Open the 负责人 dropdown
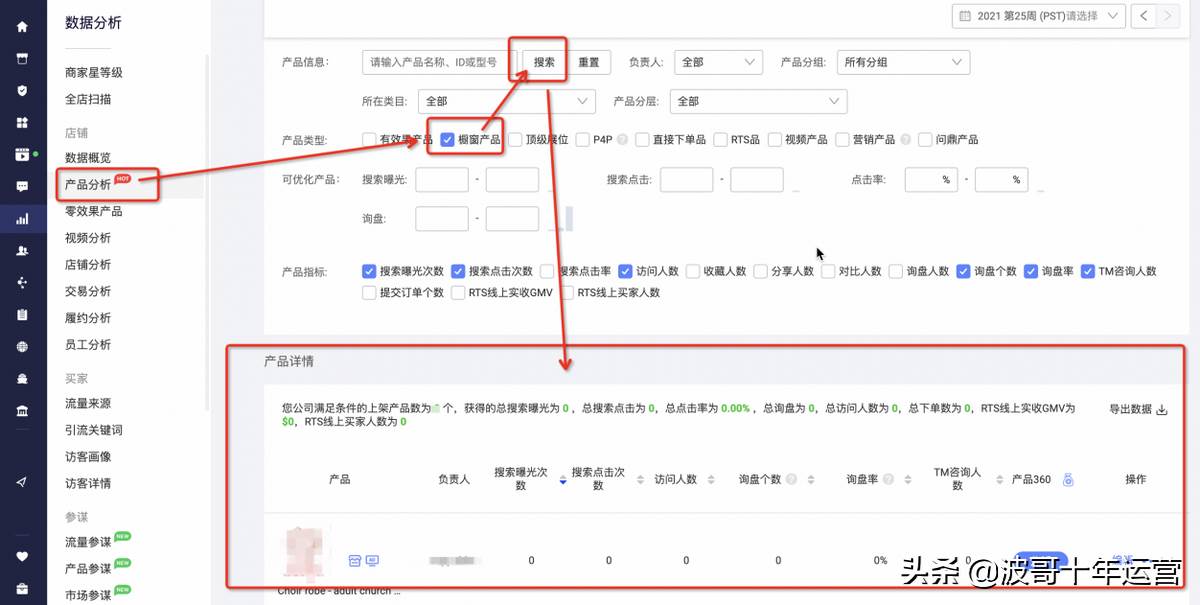This screenshot has height=605, width=1200. point(719,62)
